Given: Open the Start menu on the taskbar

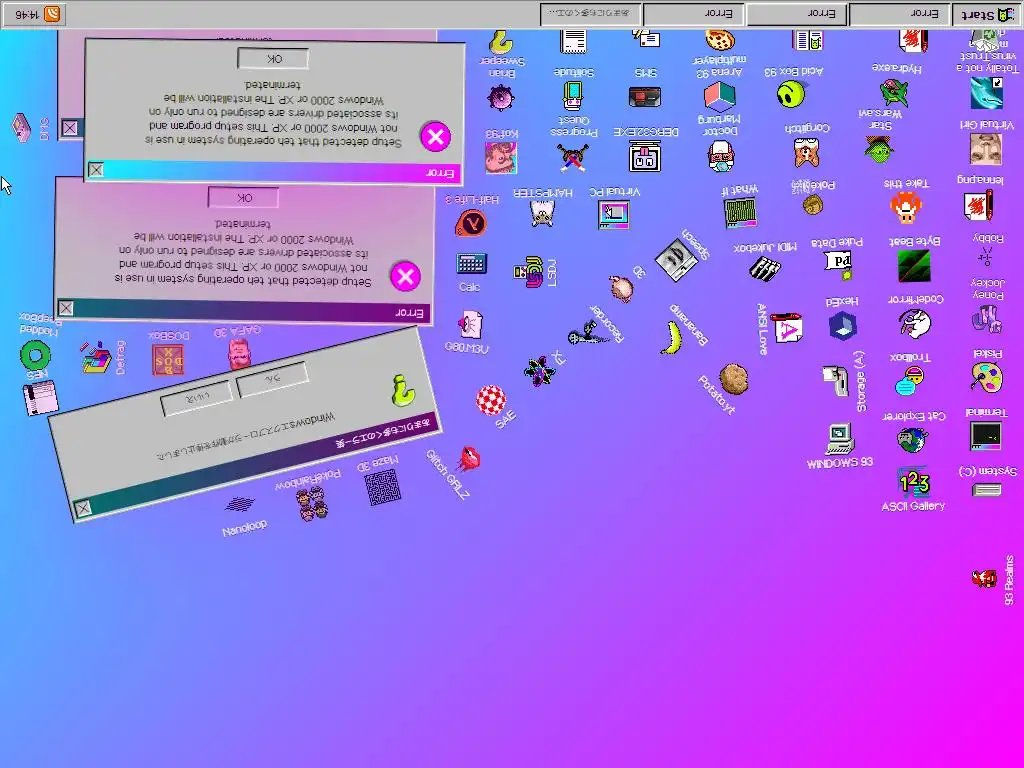Looking at the screenshot, I should click(987, 14).
